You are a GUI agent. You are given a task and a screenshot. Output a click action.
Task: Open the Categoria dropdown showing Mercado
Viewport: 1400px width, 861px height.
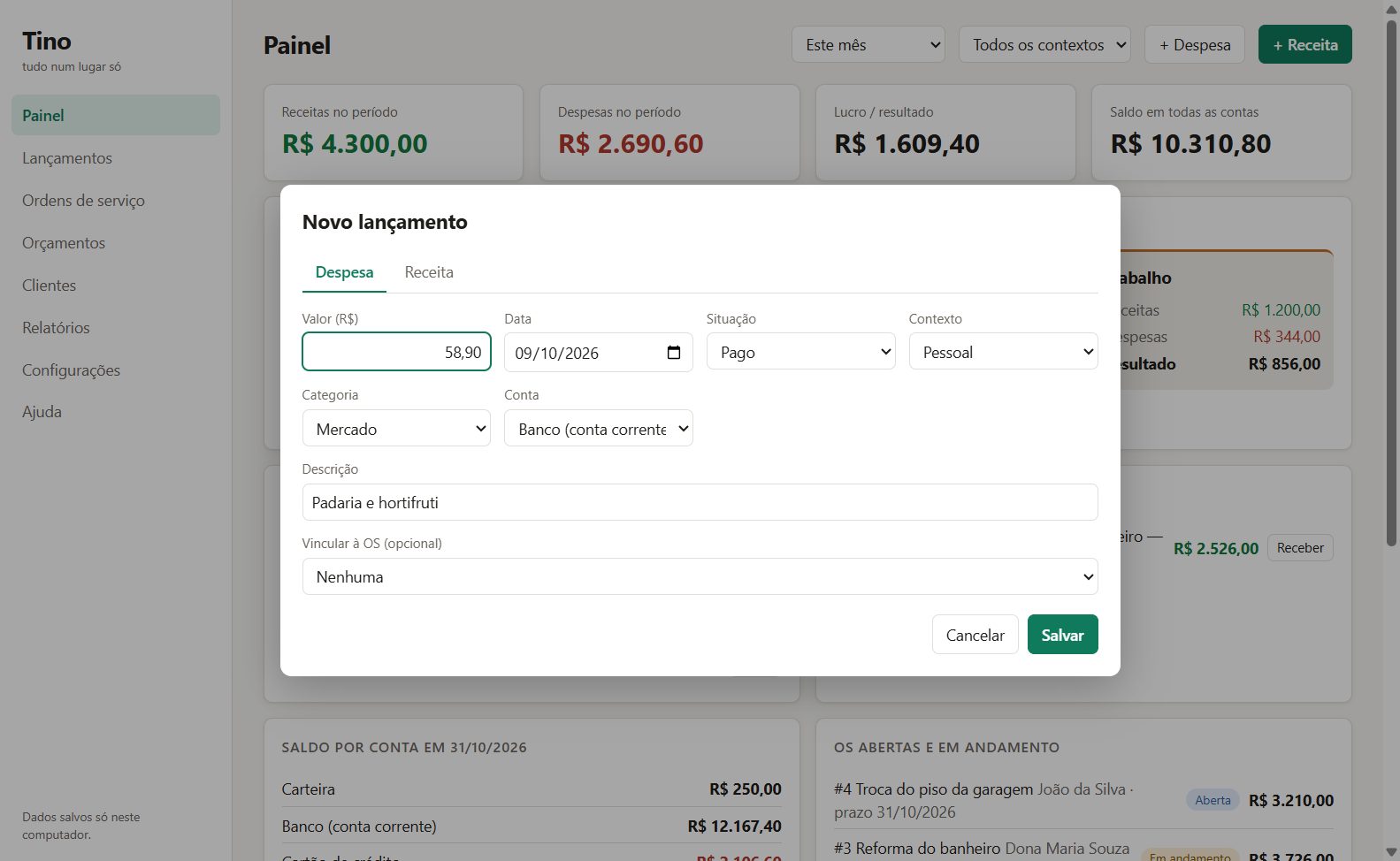(x=396, y=429)
